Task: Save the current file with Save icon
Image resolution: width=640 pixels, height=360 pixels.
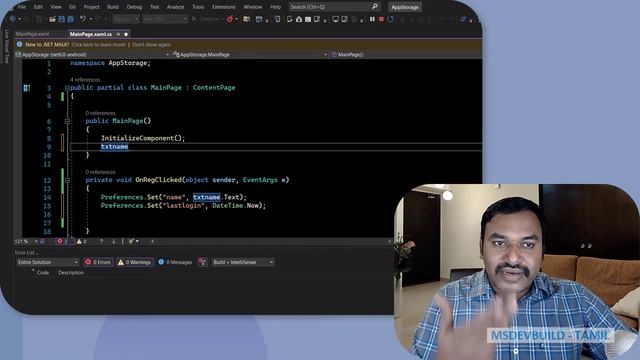Action: point(62,19)
